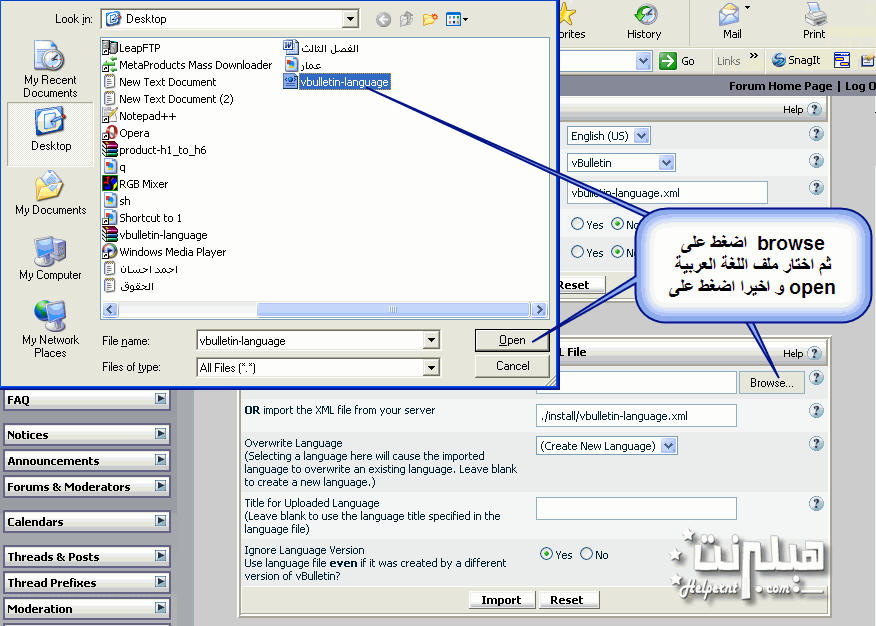Screen dimensions: 876x626
Task: Expand Forums & Moderators sidebar section
Action: click(x=160, y=486)
